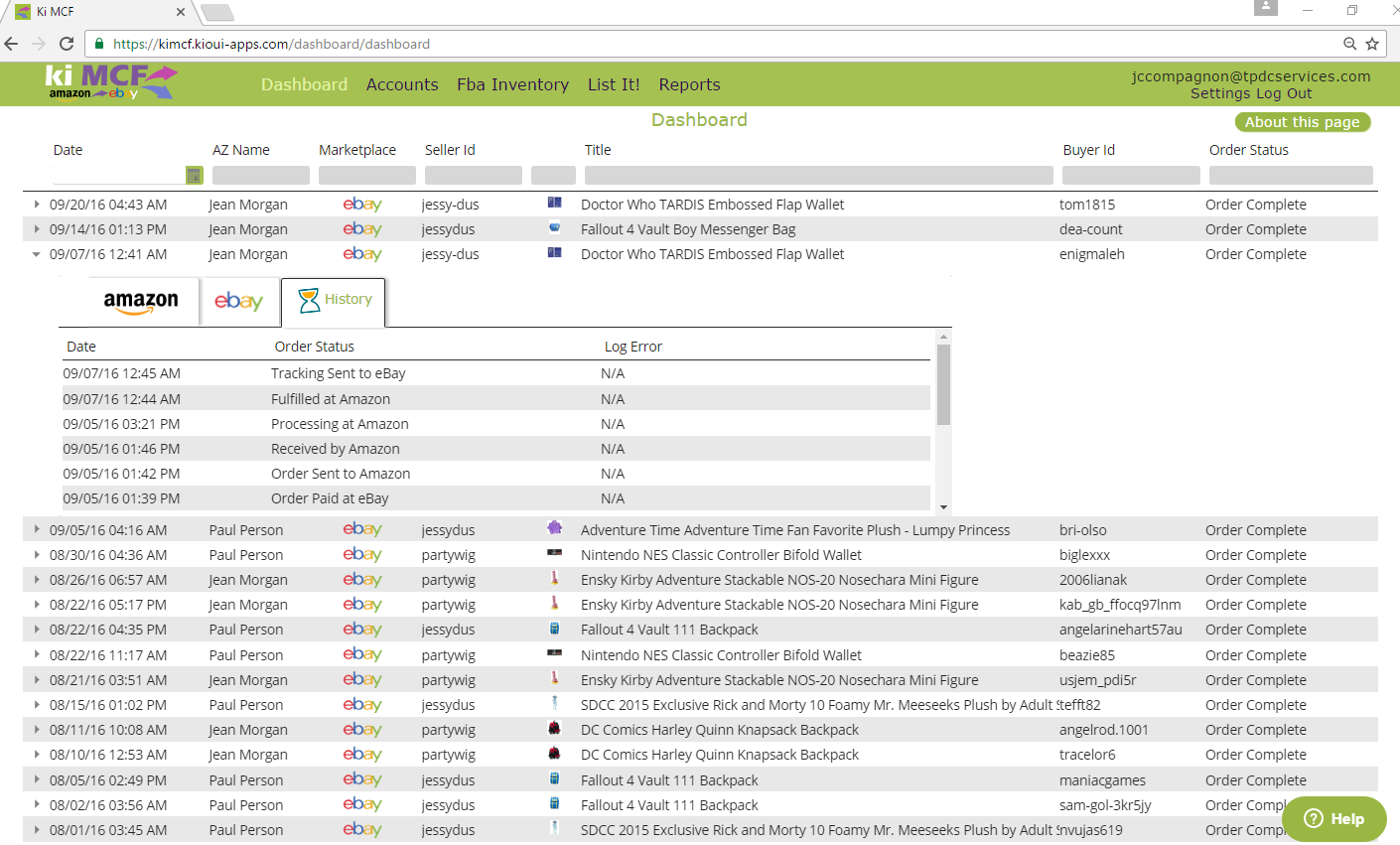Focus the Seller Id filter field
Viewport: 1400px width, 845px height.
tap(474, 176)
